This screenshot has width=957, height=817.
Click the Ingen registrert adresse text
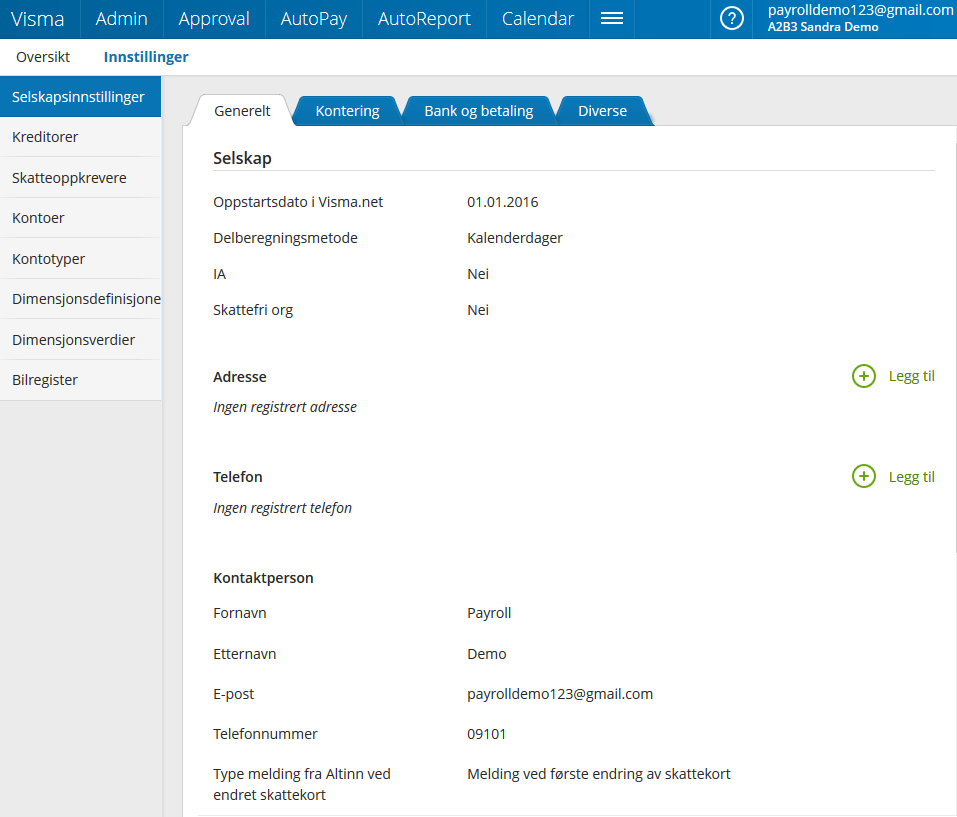pos(285,407)
